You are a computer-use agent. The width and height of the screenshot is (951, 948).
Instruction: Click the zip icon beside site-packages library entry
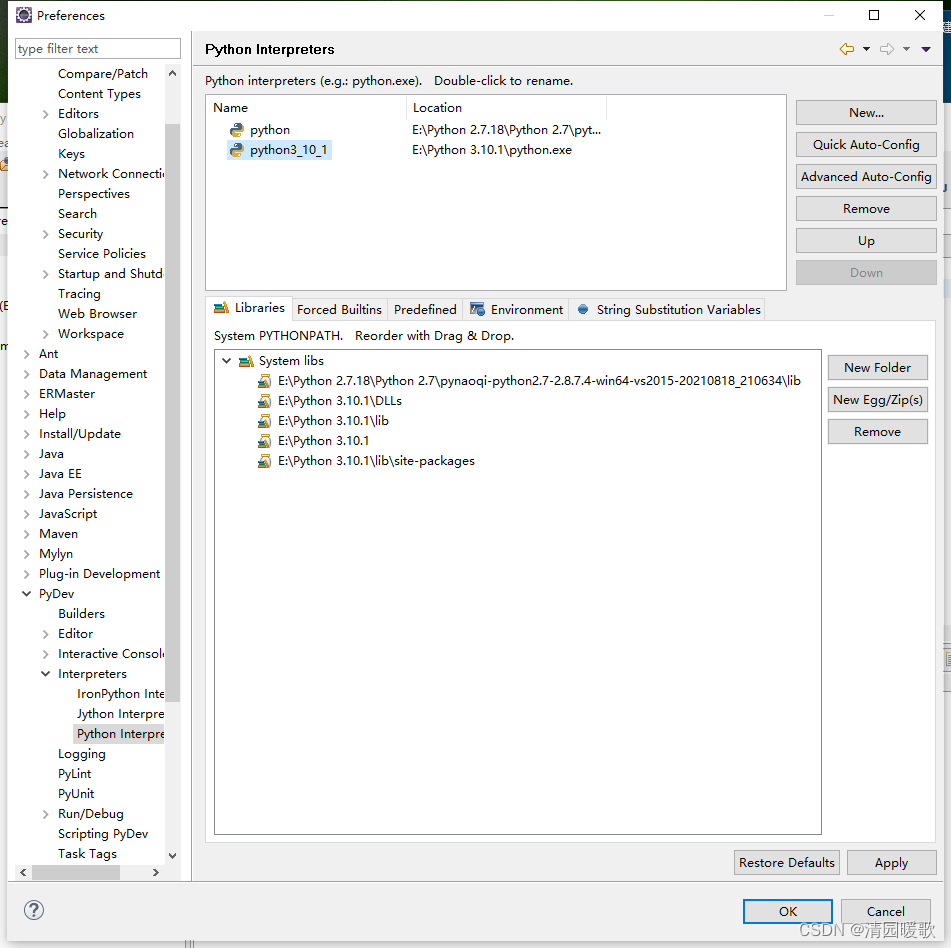264,461
